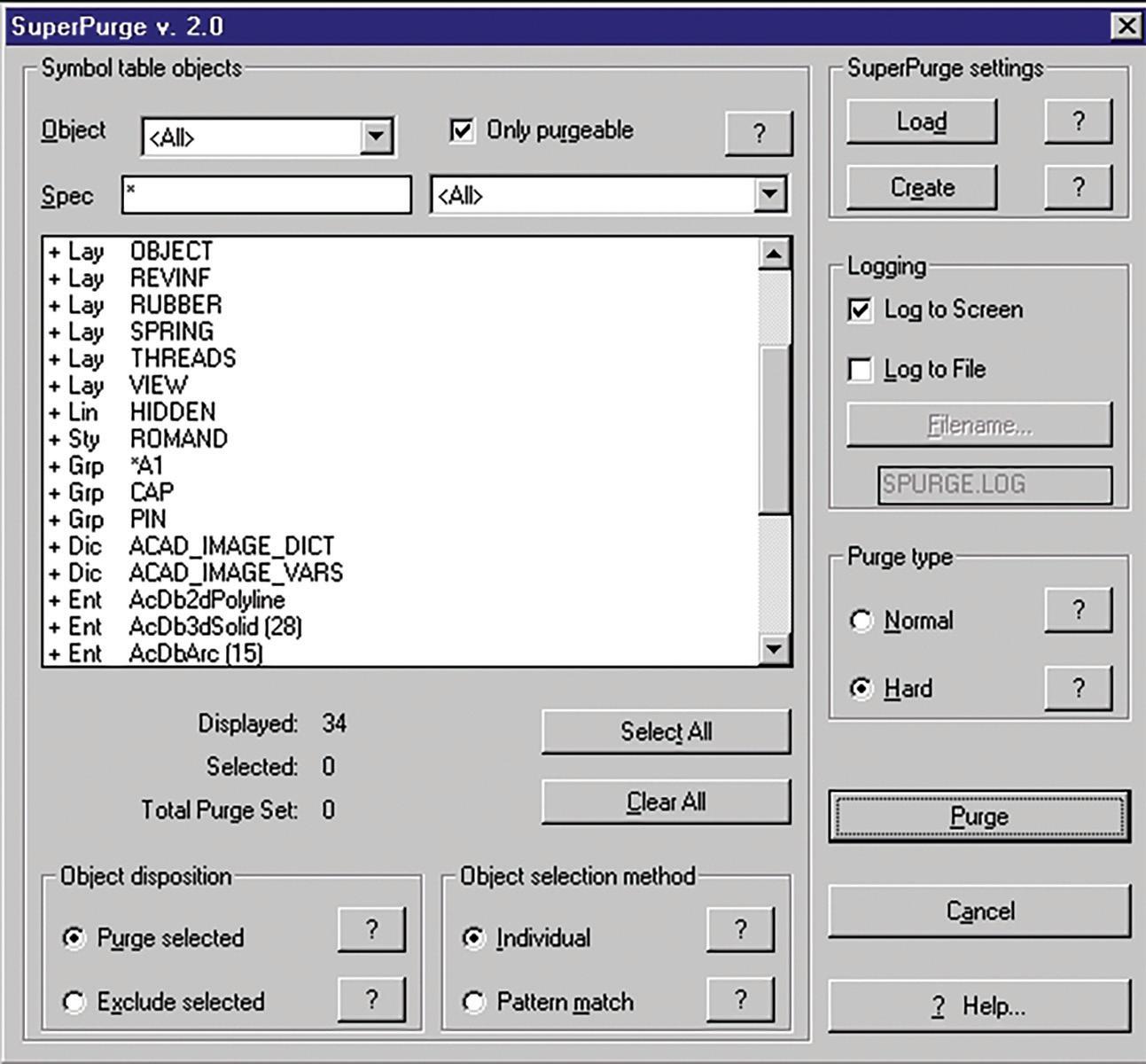Select Grp *A1 list row
This screenshot has height=1064, width=1146.
point(401,465)
